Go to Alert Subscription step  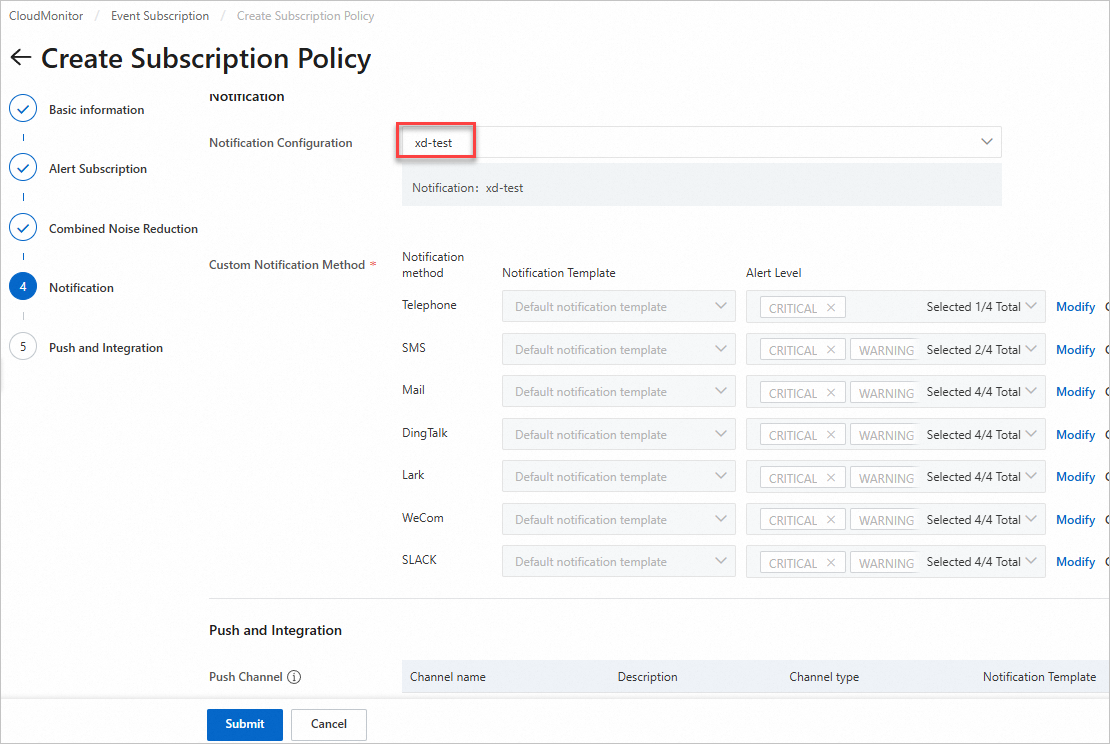[x=98, y=168]
